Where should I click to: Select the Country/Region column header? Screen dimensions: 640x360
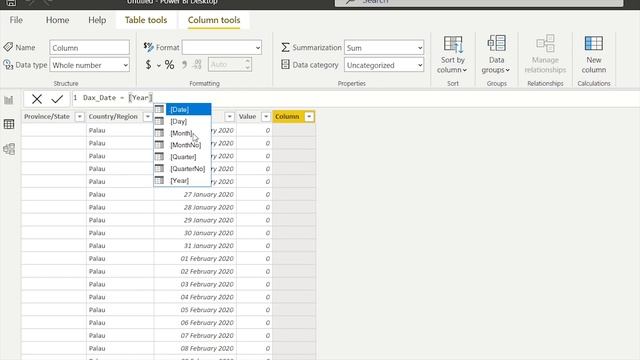point(113,117)
